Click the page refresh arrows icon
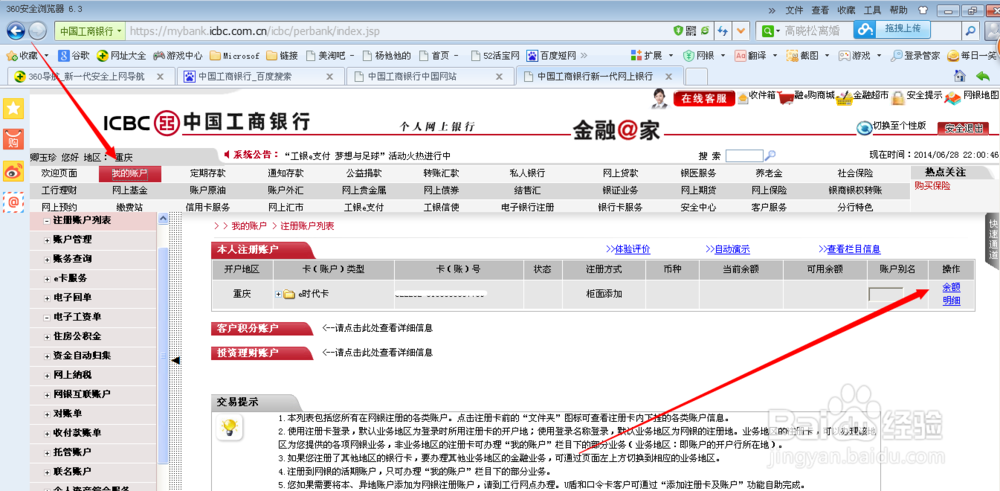 click(723, 31)
